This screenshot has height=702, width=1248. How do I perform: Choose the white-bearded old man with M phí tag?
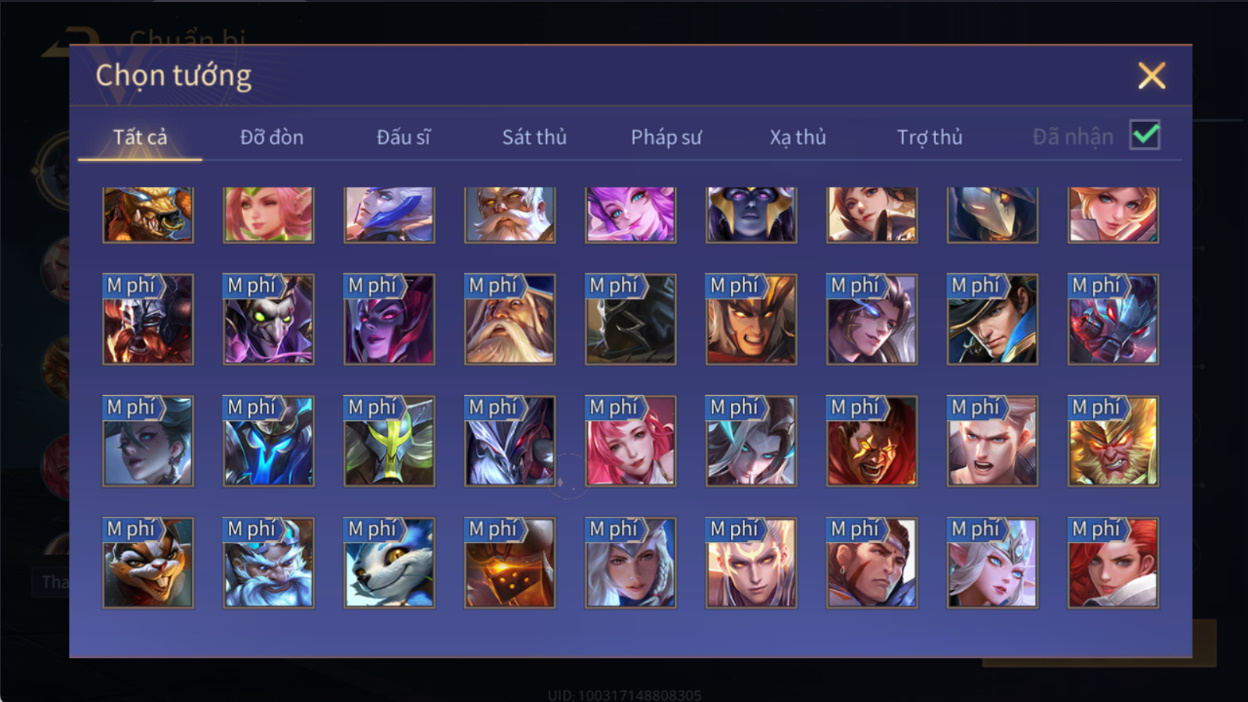click(510, 319)
